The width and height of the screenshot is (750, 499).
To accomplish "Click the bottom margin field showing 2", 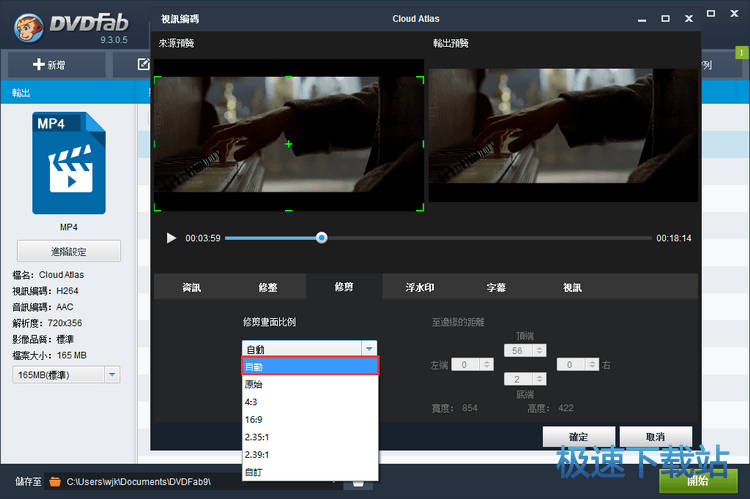I will point(518,379).
